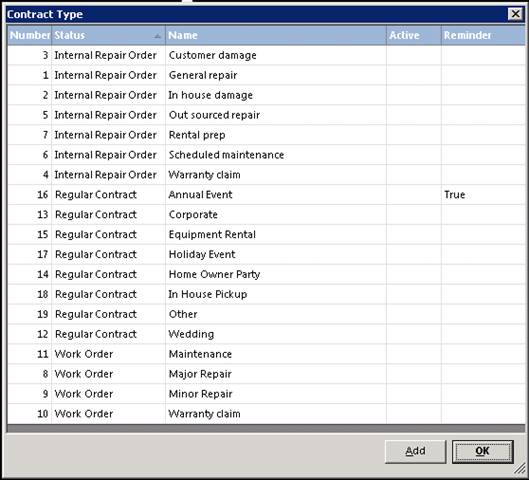Click the Add button
The height and width of the screenshot is (480, 529).
pyautogui.click(x=415, y=451)
